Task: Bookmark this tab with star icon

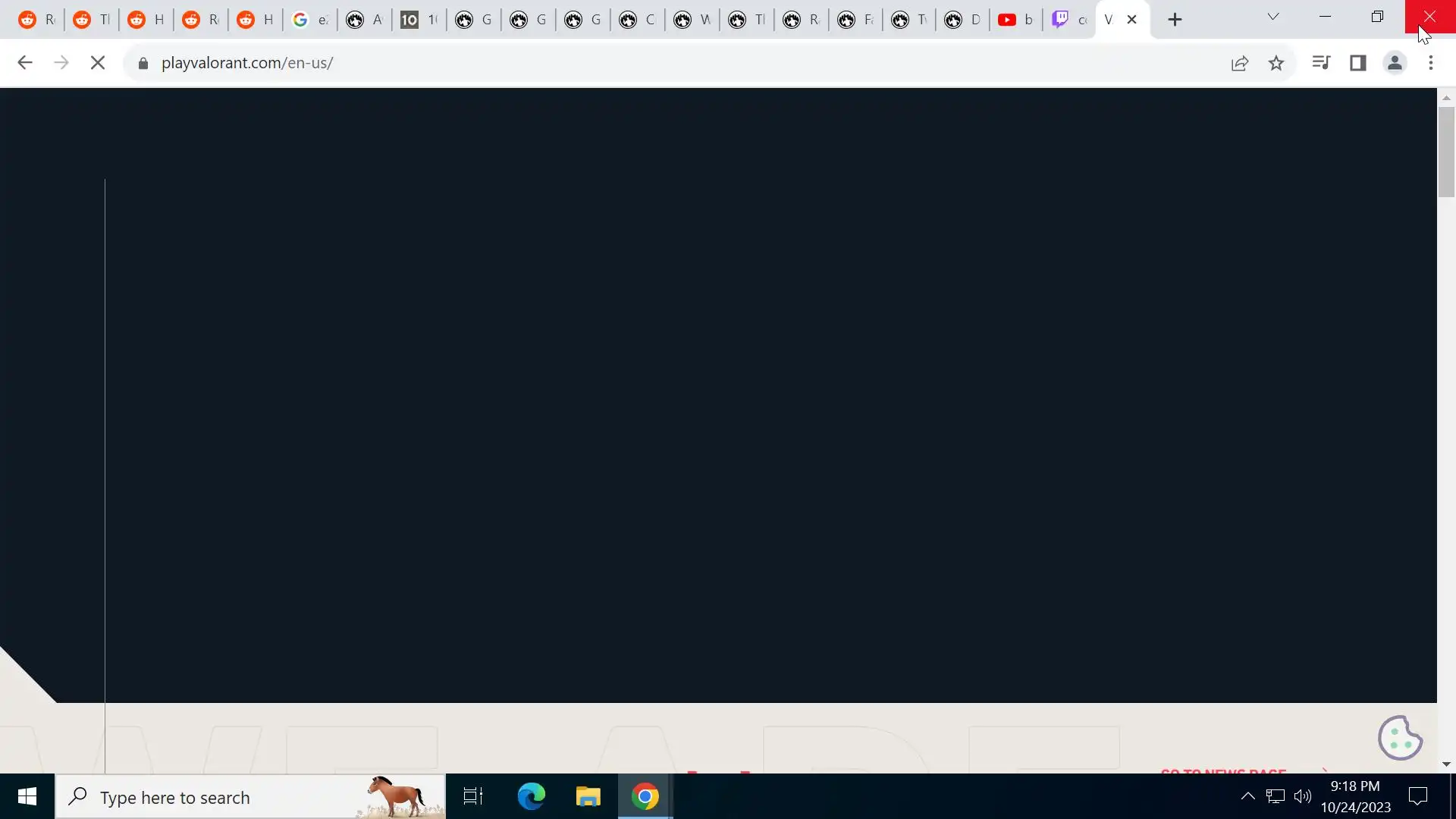Action: pyautogui.click(x=1276, y=63)
